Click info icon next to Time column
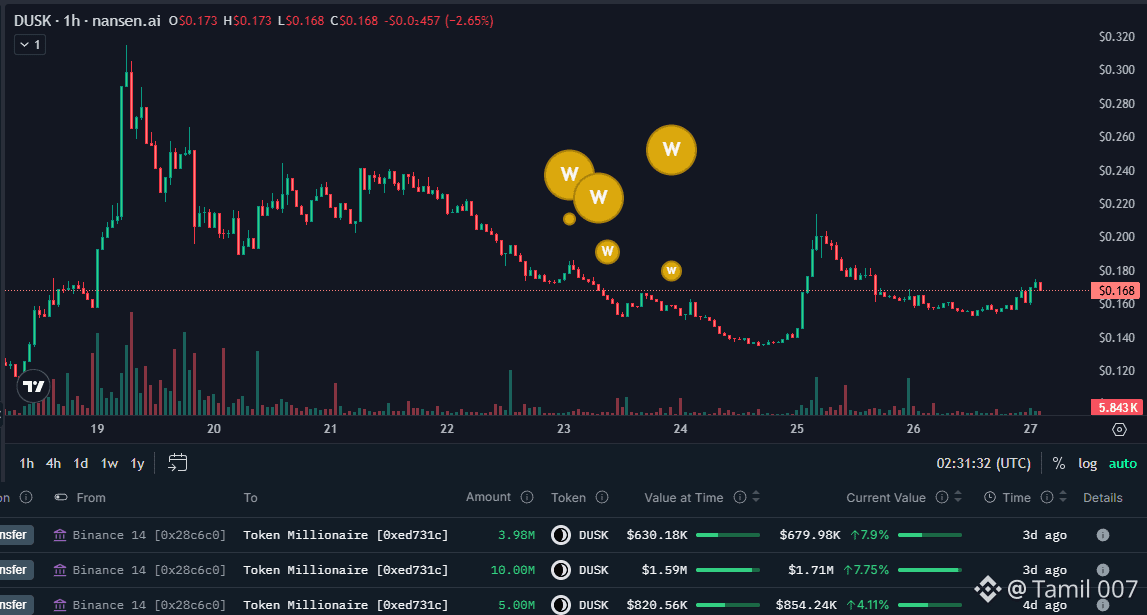This screenshot has height=615, width=1147. [1047, 497]
